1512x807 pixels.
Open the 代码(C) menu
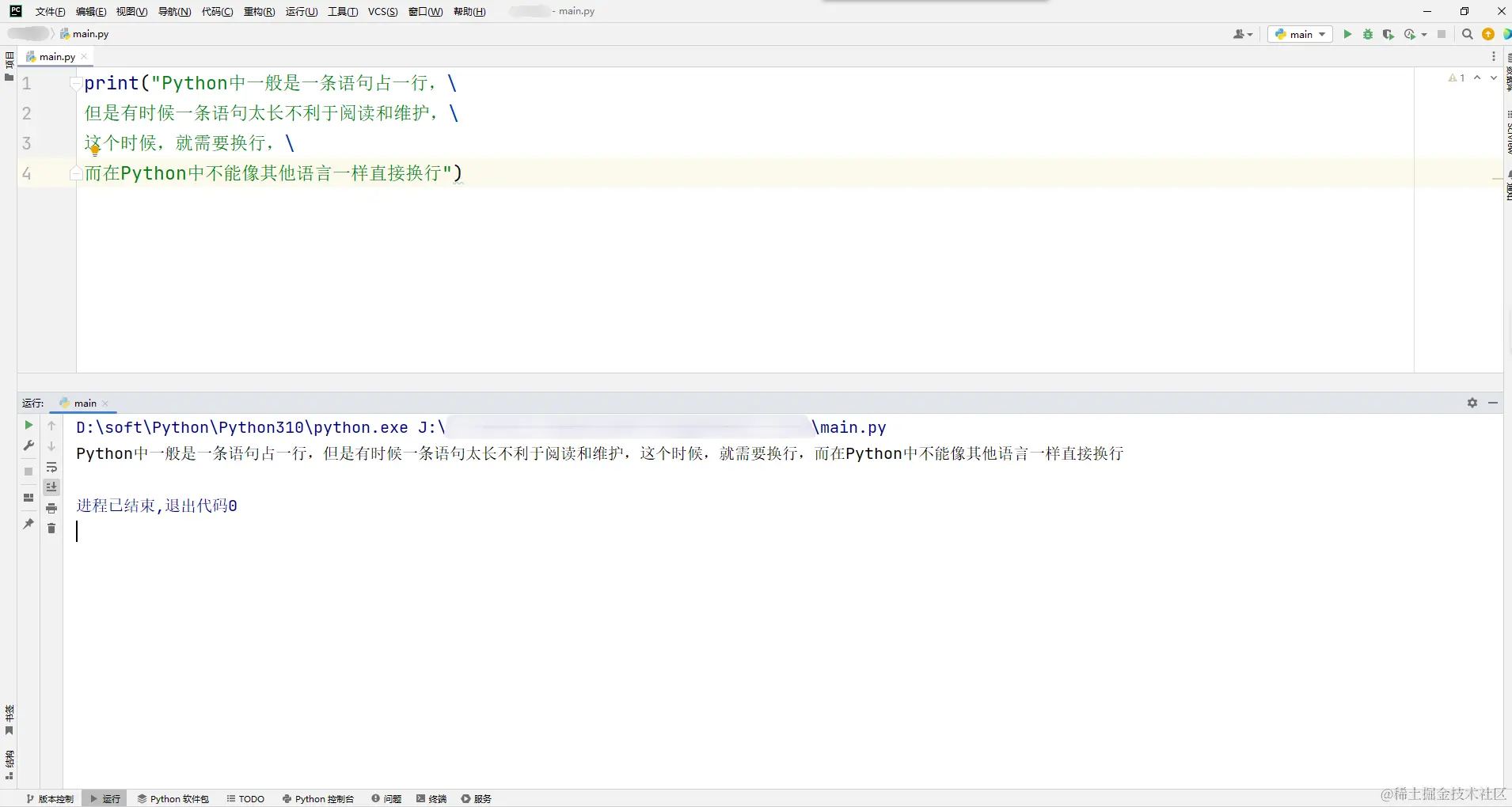[217, 12]
